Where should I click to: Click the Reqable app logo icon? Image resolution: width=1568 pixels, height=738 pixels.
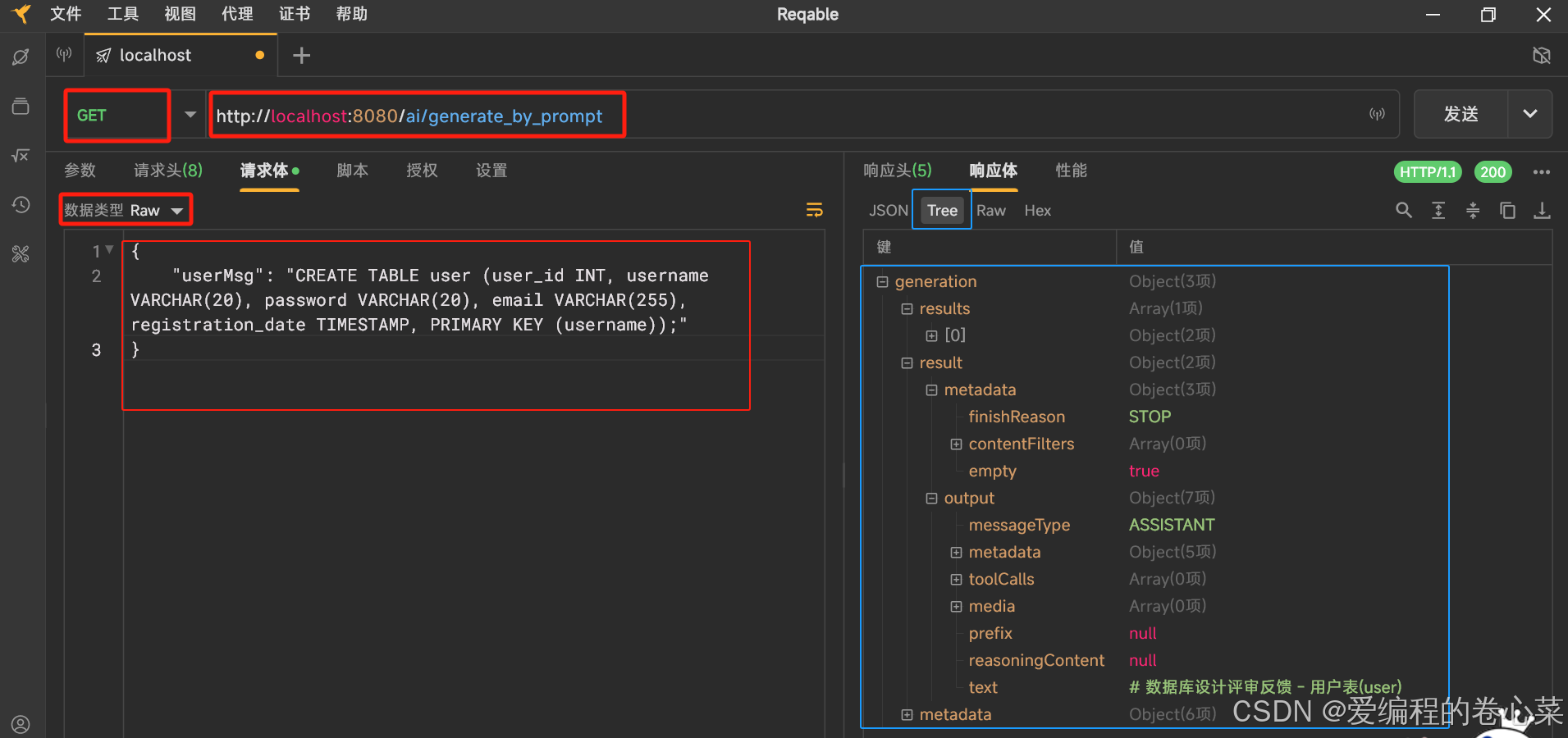(21, 14)
